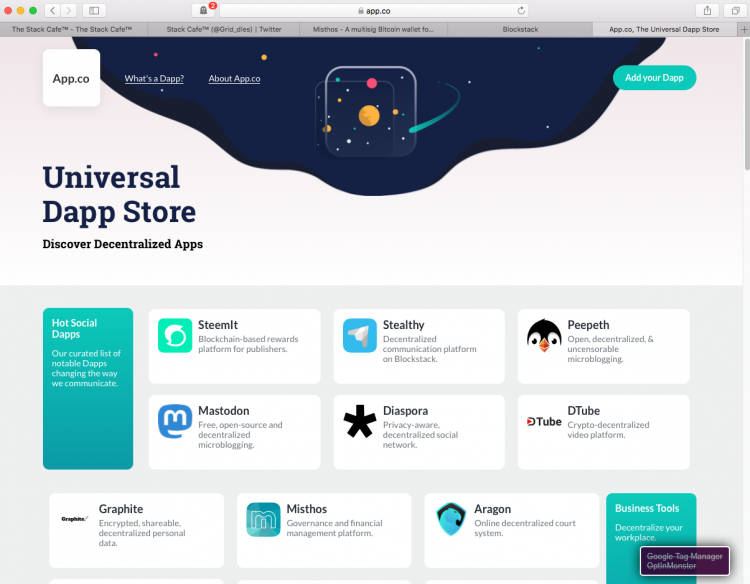Open the Peepeth title link
The height and width of the screenshot is (584, 750).
588,325
